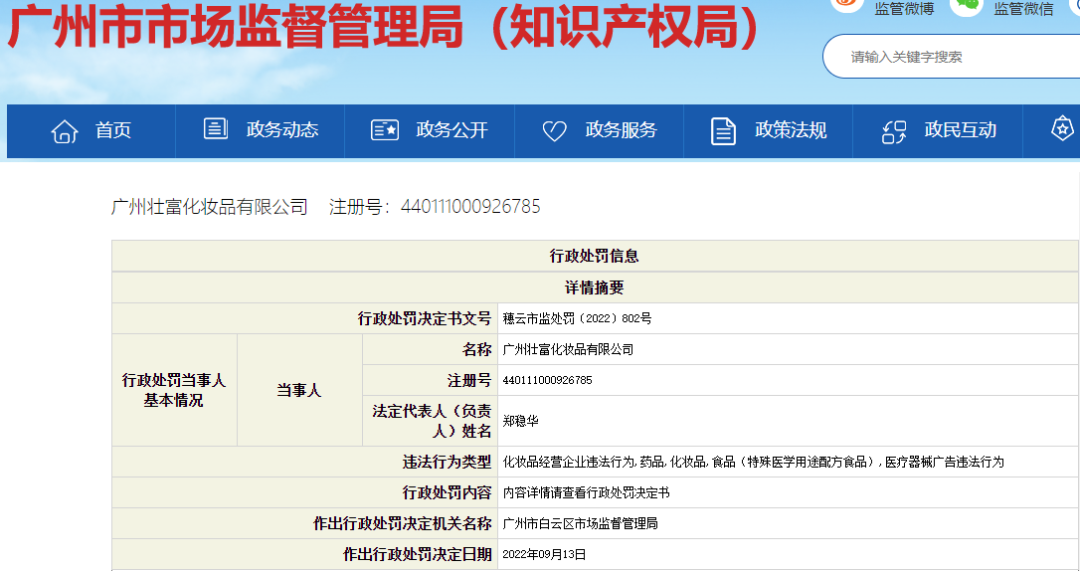1080x571 pixels.
Task: Click the authority value 广州市白云区市场监督管理局
Action: point(580,524)
